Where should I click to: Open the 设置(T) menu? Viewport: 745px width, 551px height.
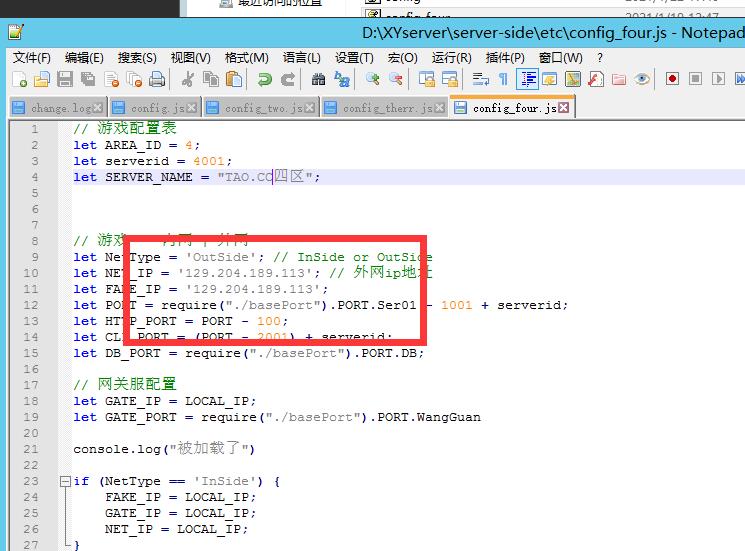coord(354,57)
